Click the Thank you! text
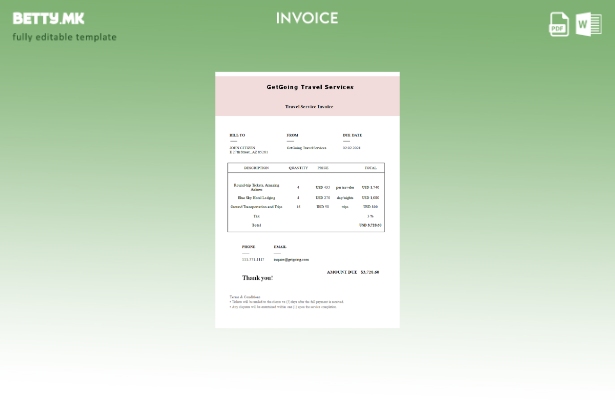The height and width of the screenshot is (400, 615). click(257, 277)
